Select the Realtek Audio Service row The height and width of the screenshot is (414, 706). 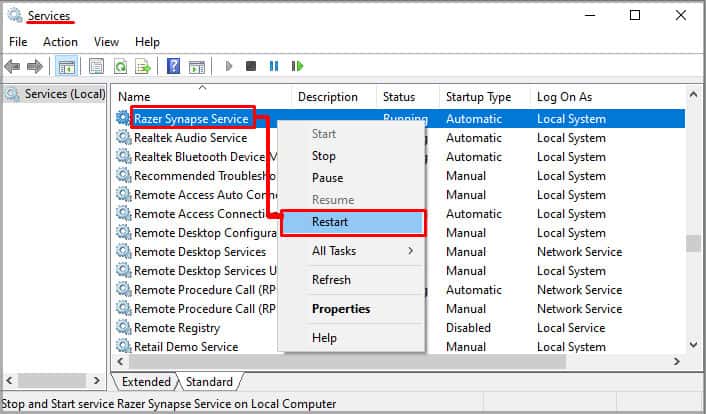(x=400, y=138)
